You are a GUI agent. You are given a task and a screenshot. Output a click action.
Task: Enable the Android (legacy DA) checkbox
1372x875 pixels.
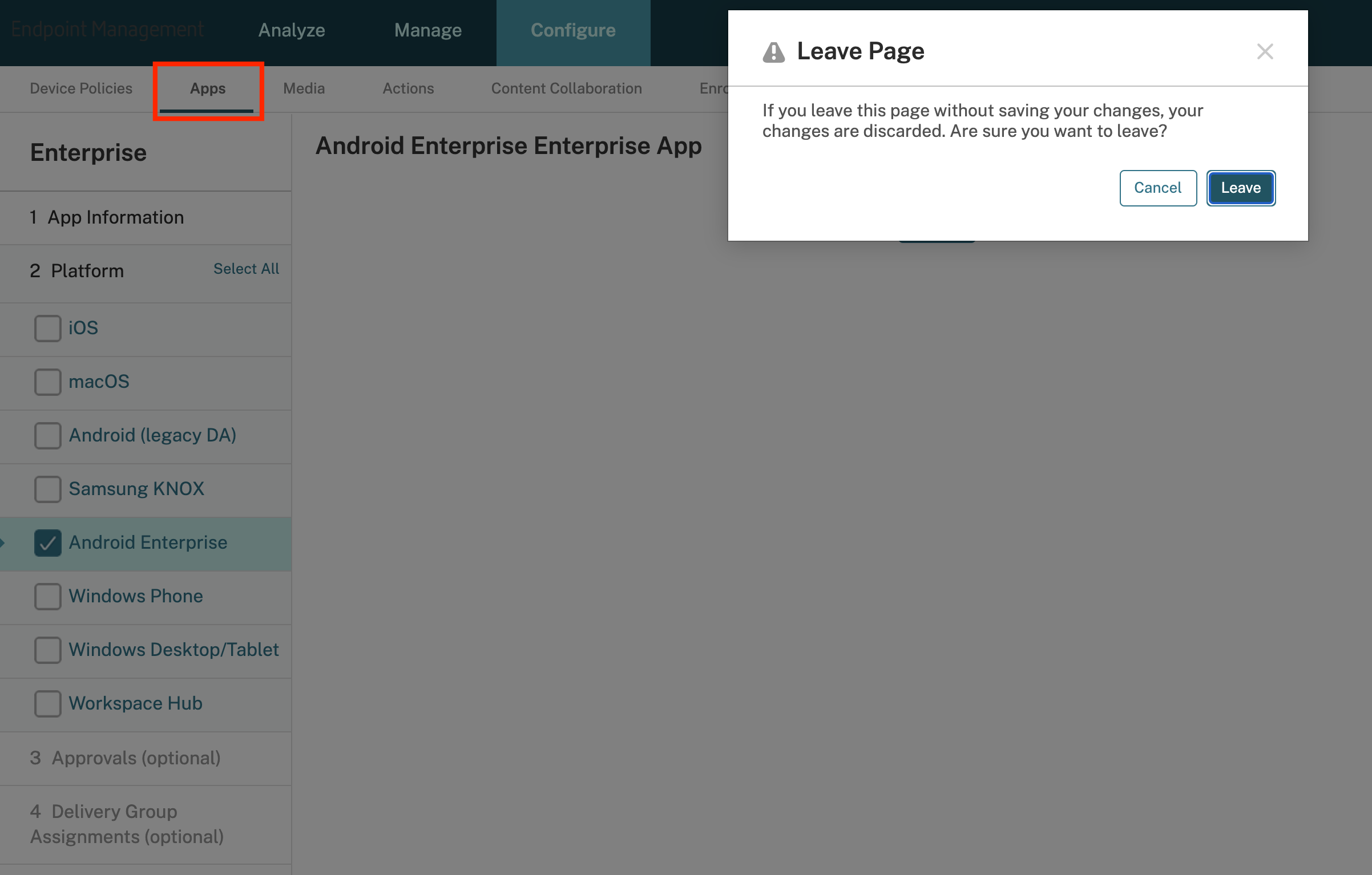[48, 436]
